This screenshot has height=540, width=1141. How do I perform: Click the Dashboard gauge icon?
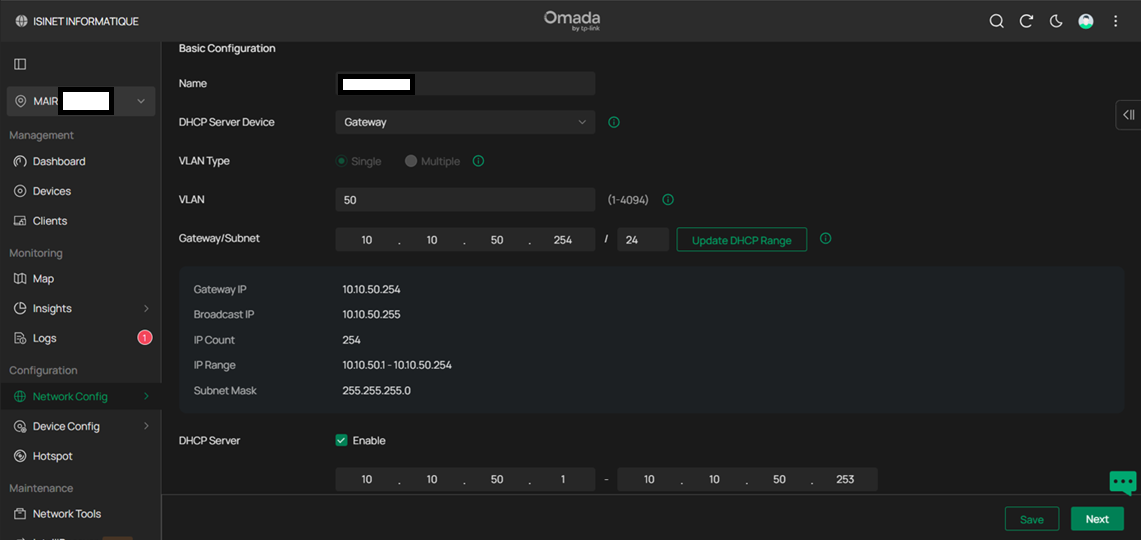20,162
